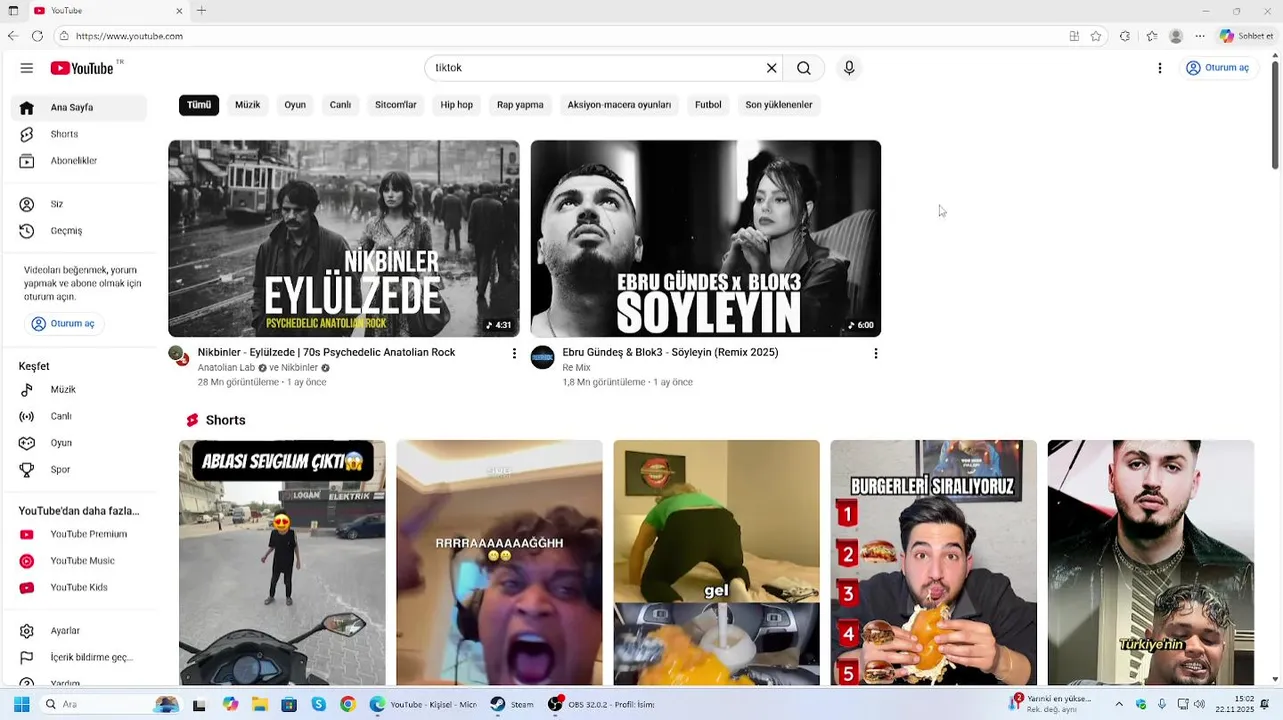
Task: Select the Rap yapma filter chip
Action: click(x=520, y=105)
